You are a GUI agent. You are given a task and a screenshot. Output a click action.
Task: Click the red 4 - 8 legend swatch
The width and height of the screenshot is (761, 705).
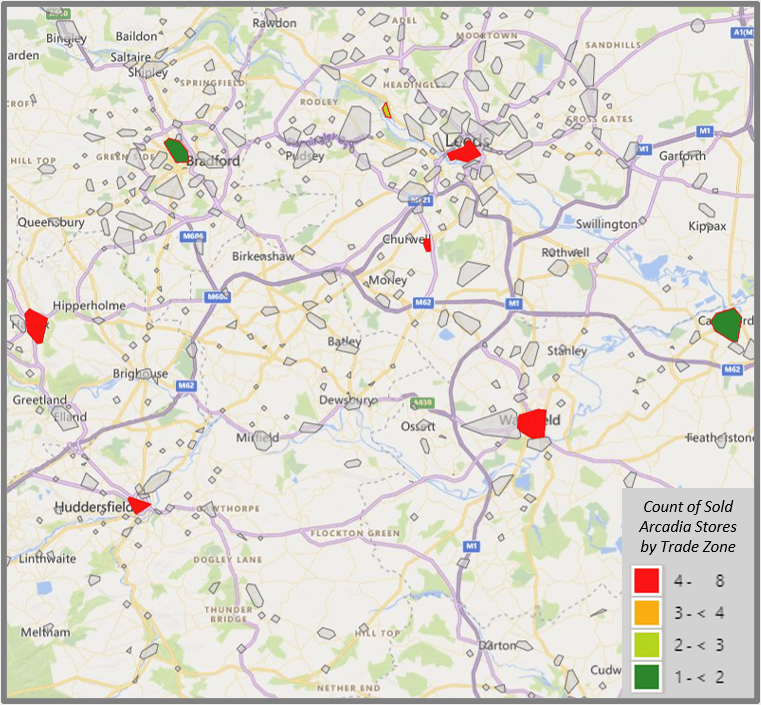click(x=646, y=580)
